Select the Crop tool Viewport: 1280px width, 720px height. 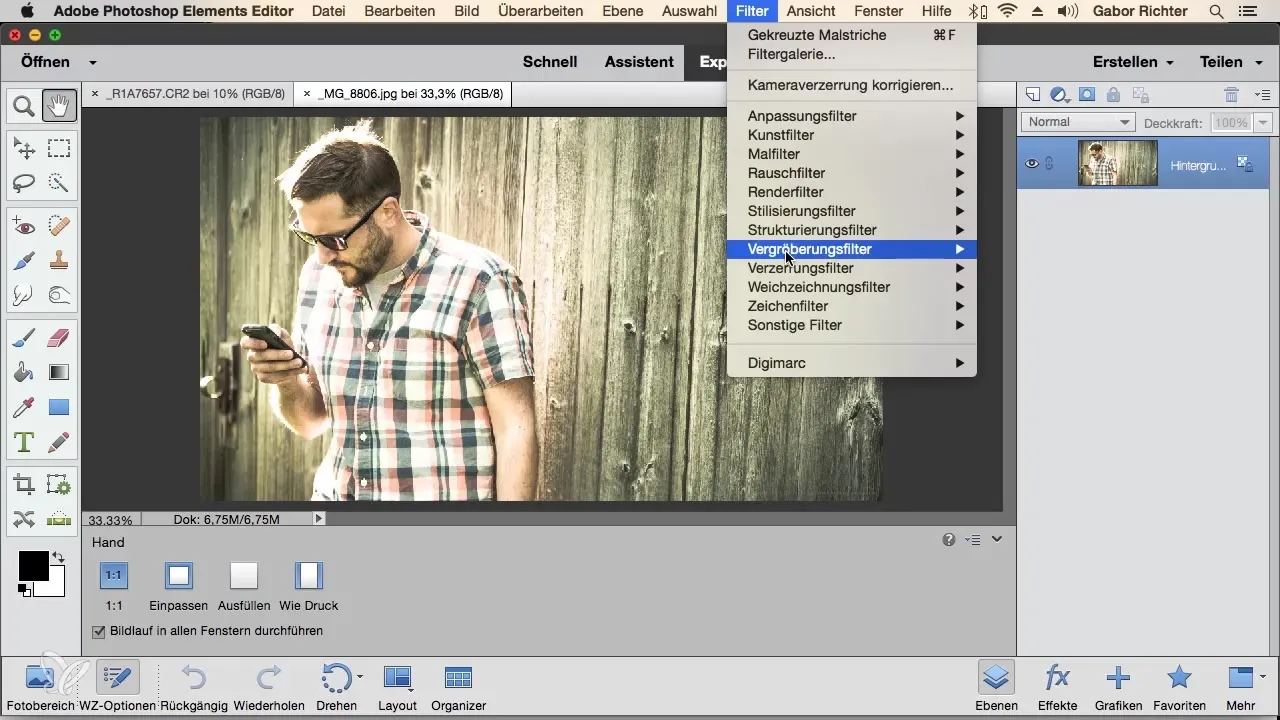[x=24, y=485]
